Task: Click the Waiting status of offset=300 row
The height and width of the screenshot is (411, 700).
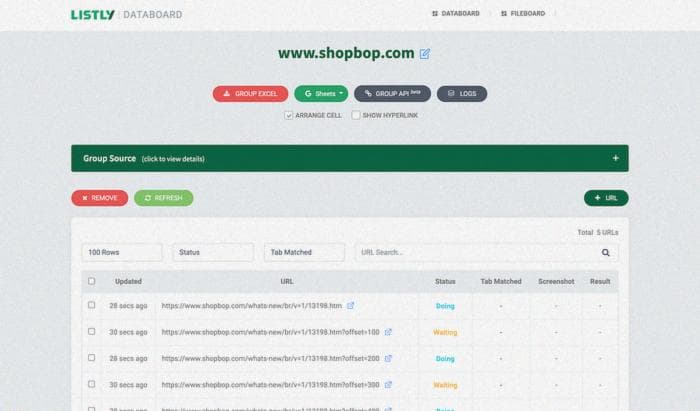Action: click(445, 385)
